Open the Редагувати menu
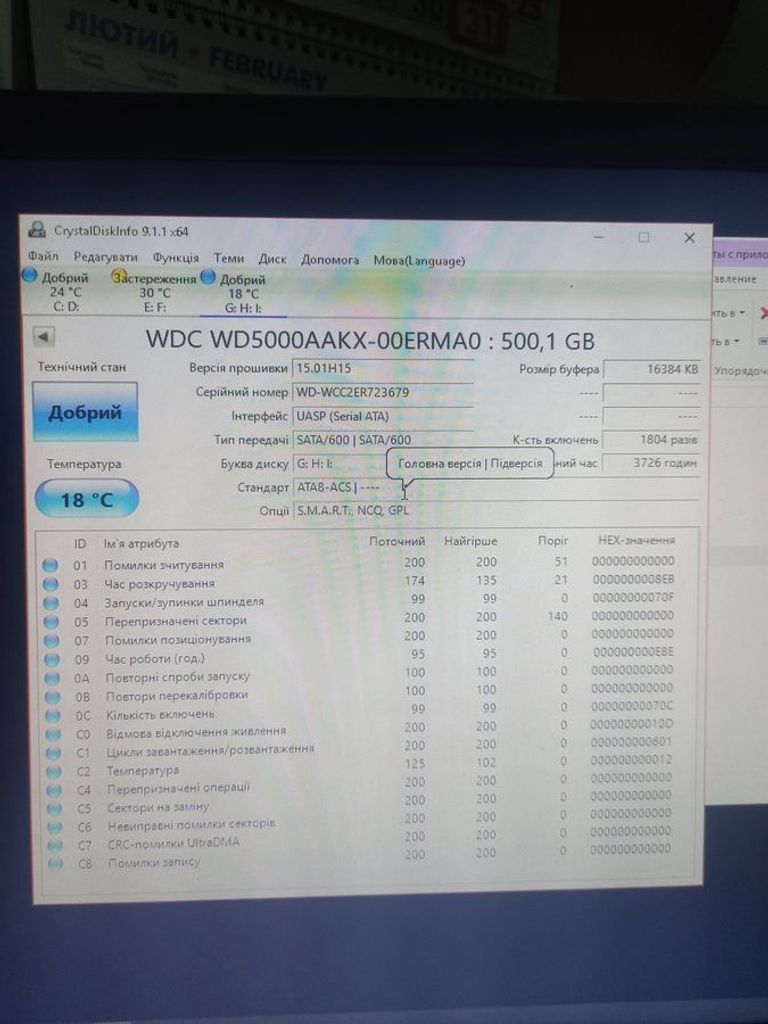 [x=105, y=257]
